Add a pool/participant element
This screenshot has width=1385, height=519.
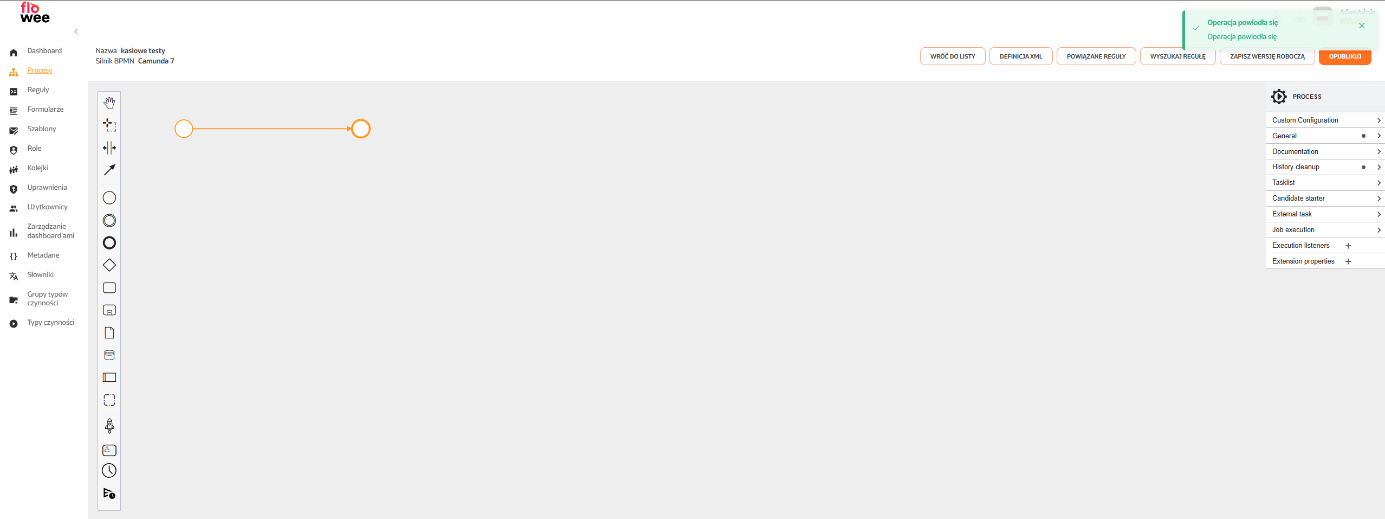click(x=110, y=377)
